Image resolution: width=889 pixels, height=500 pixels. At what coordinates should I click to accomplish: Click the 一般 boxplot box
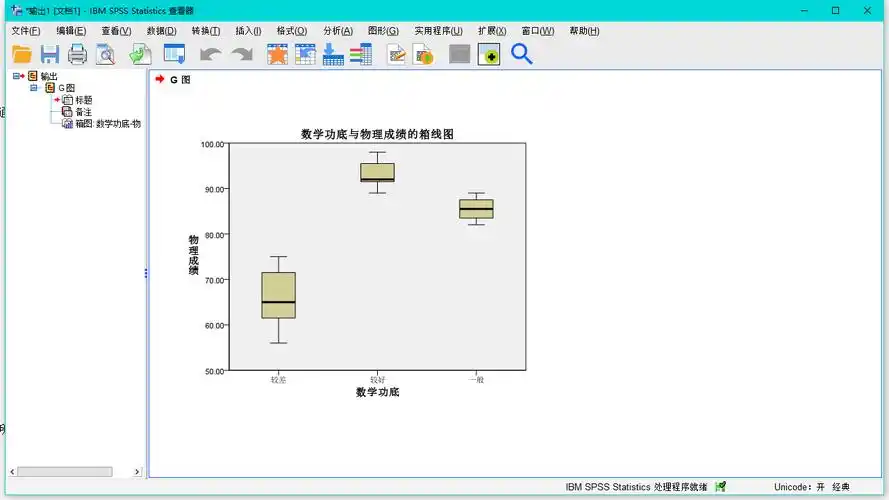(476, 209)
